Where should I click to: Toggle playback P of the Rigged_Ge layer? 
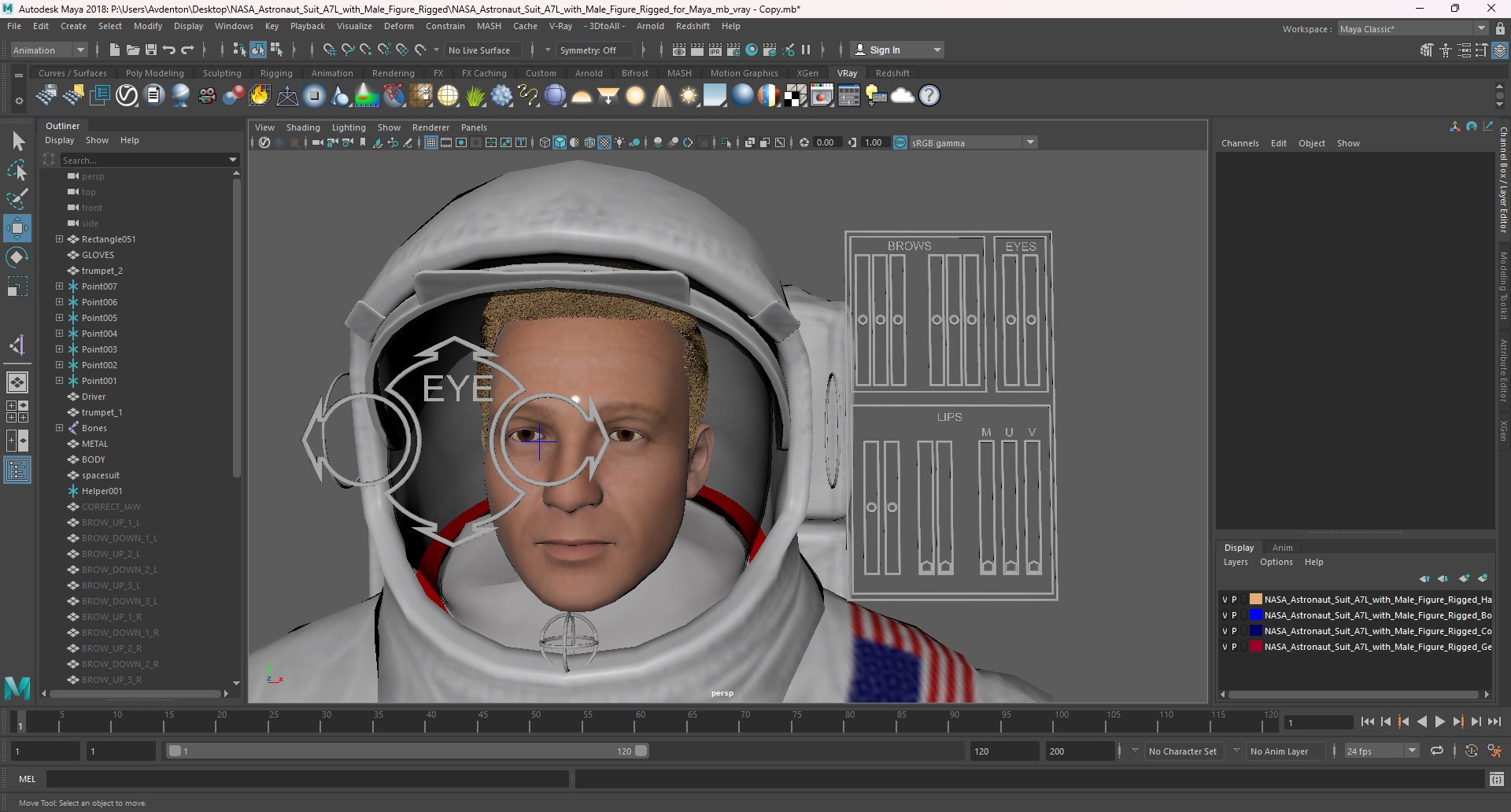pos(1234,647)
